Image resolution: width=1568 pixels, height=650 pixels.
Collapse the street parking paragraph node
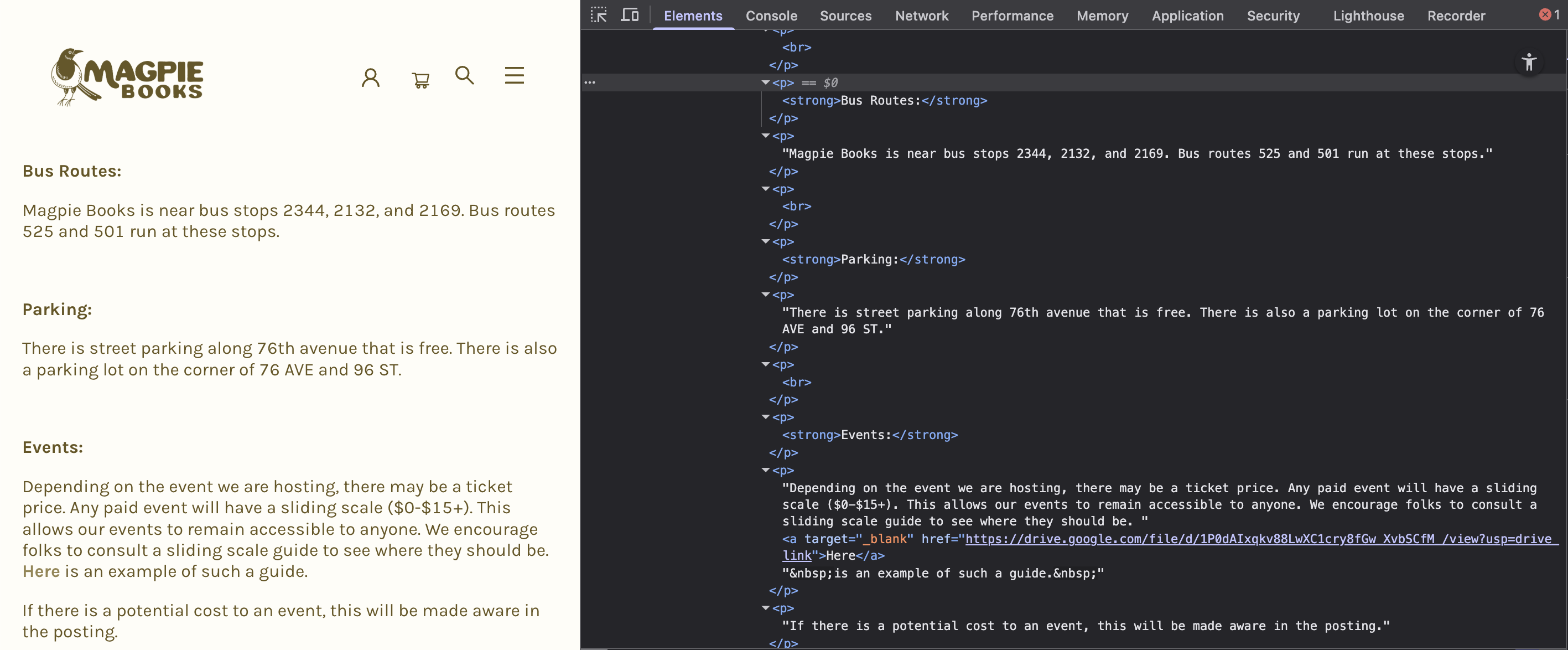click(765, 295)
